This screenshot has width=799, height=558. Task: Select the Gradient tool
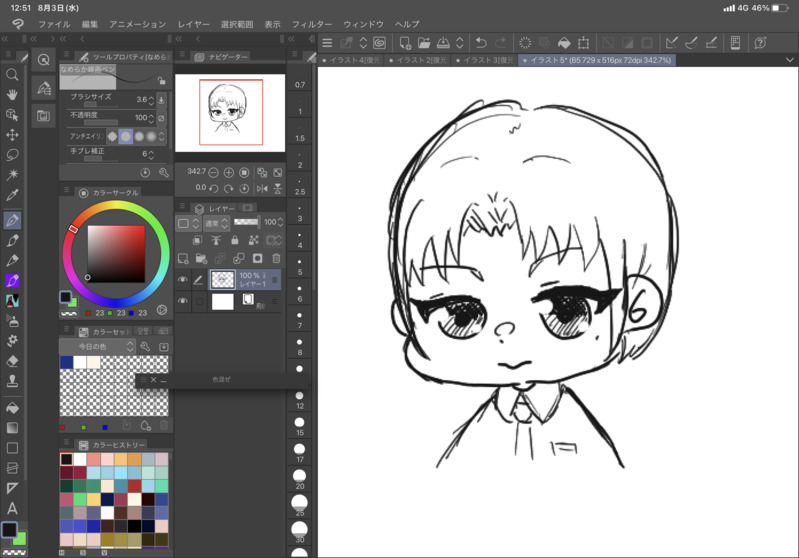12,428
